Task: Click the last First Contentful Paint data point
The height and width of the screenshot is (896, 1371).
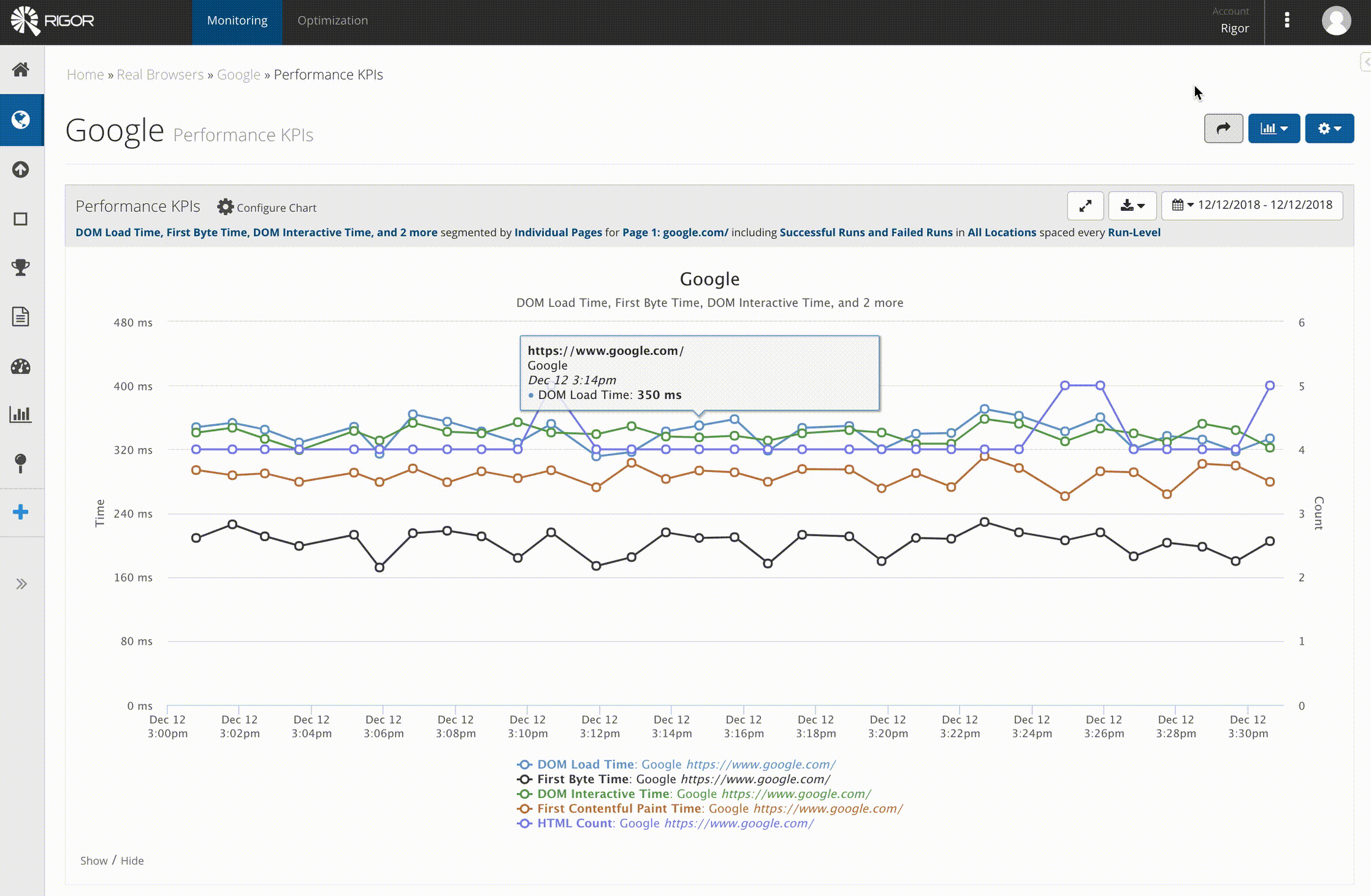Action: tap(1270, 482)
